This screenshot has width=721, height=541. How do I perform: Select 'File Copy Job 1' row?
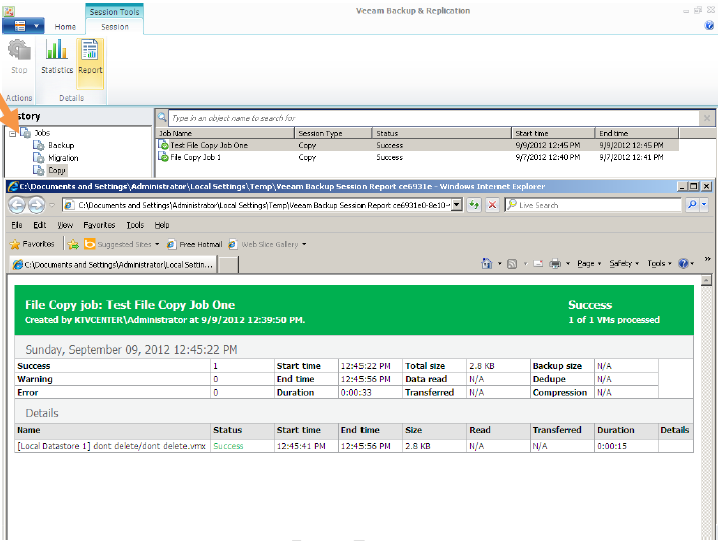(x=418, y=157)
